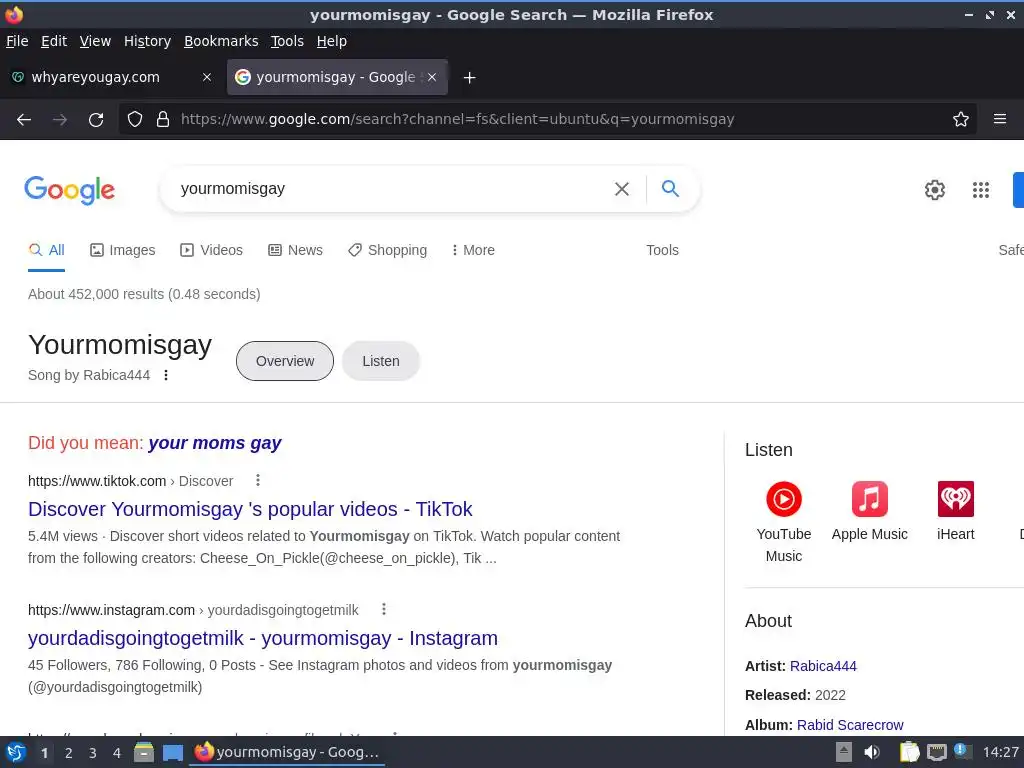Open the File menu
The width and height of the screenshot is (1024, 768).
coord(17,41)
